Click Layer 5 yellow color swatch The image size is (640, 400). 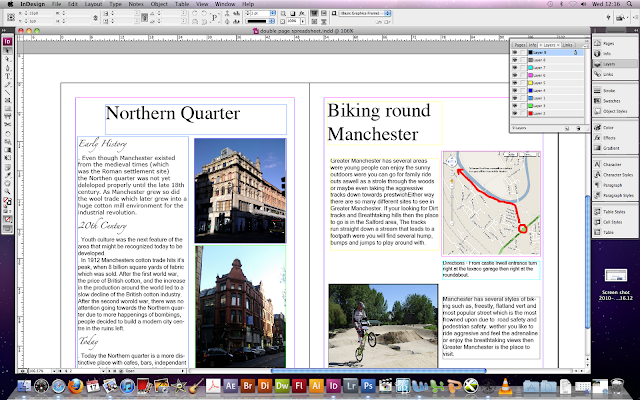coord(531,83)
